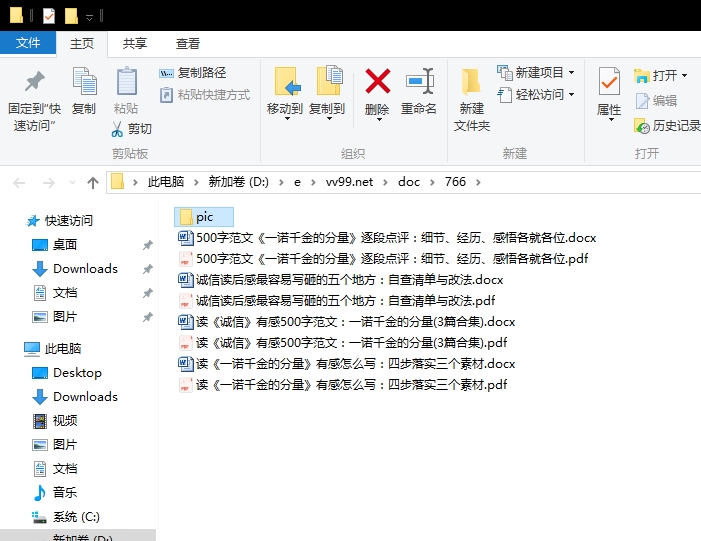The image size is (701, 541).
Task: Switch to the 共享 (Share) tab
Action: coord(135,44)
